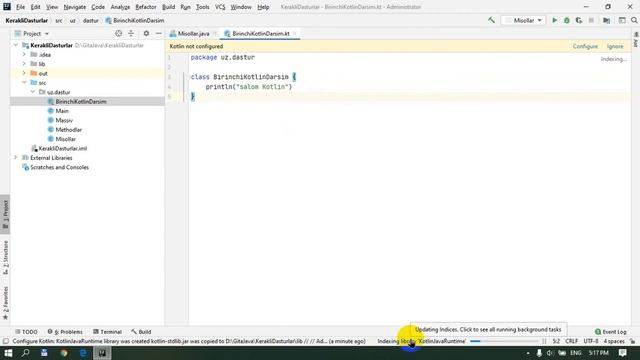Open the Build menu
The image size is (640, 360).
[x=168, y=7]
